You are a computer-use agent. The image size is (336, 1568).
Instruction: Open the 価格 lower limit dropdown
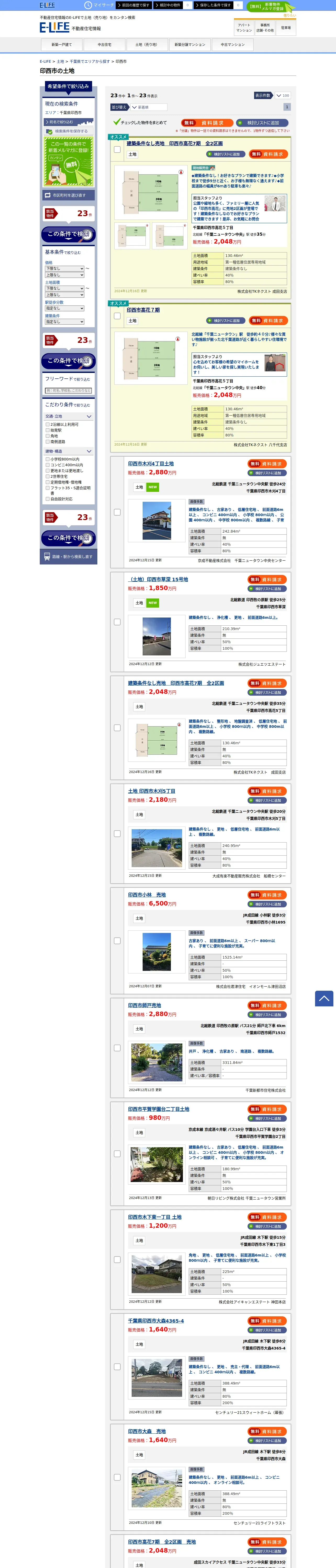coord(64,268)
